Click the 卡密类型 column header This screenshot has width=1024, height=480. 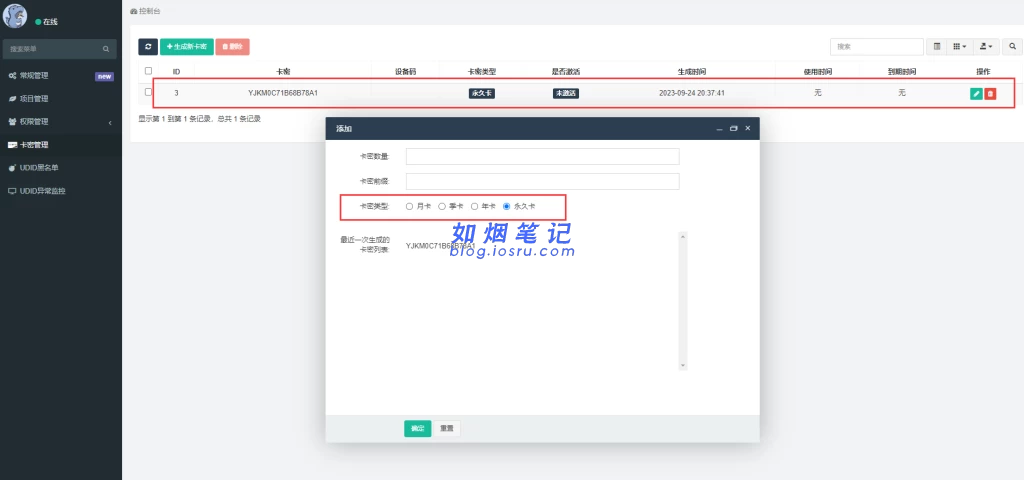[482, 71]
